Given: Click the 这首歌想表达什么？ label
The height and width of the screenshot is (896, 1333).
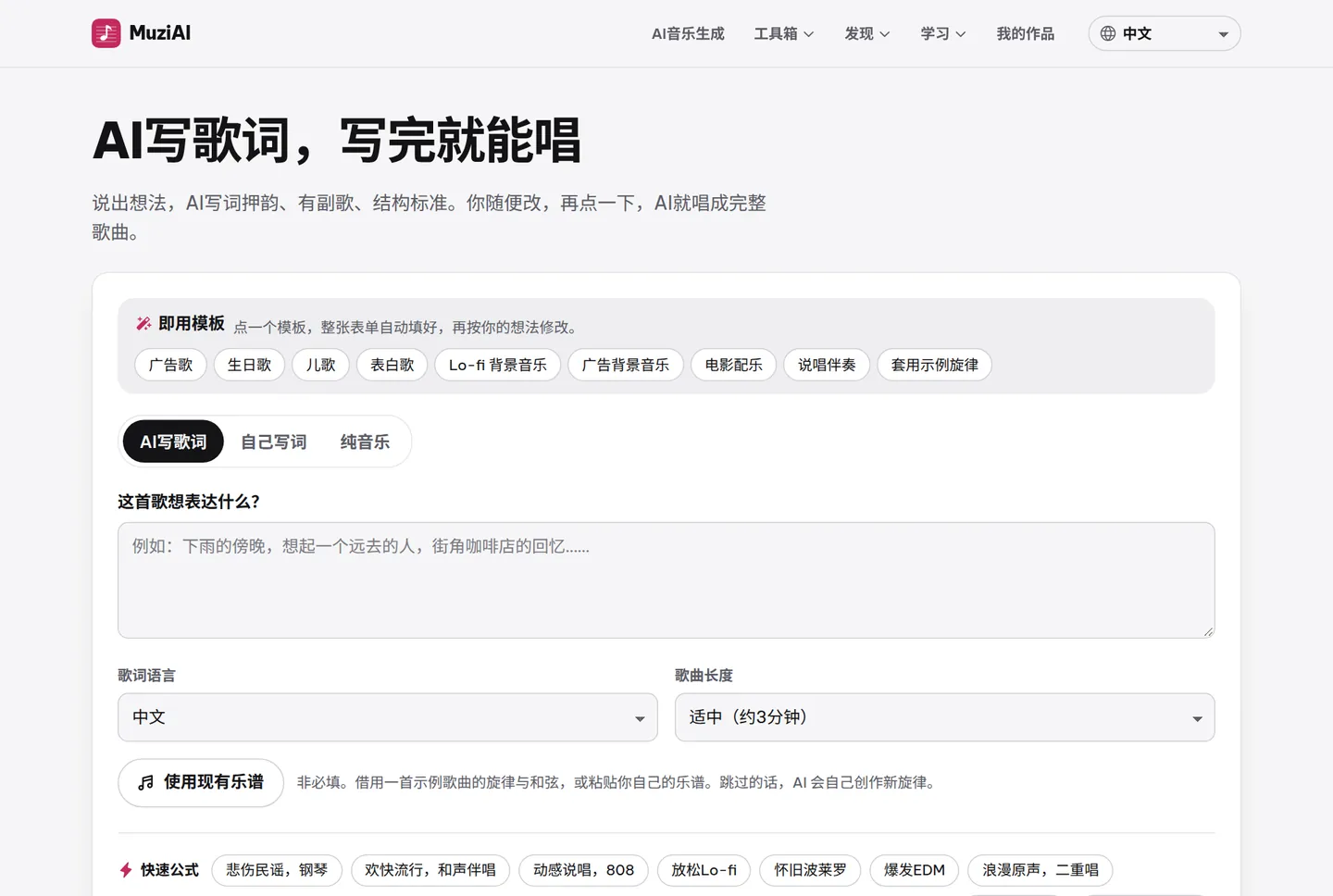Looking at the screenshot, I should (189, 502).
